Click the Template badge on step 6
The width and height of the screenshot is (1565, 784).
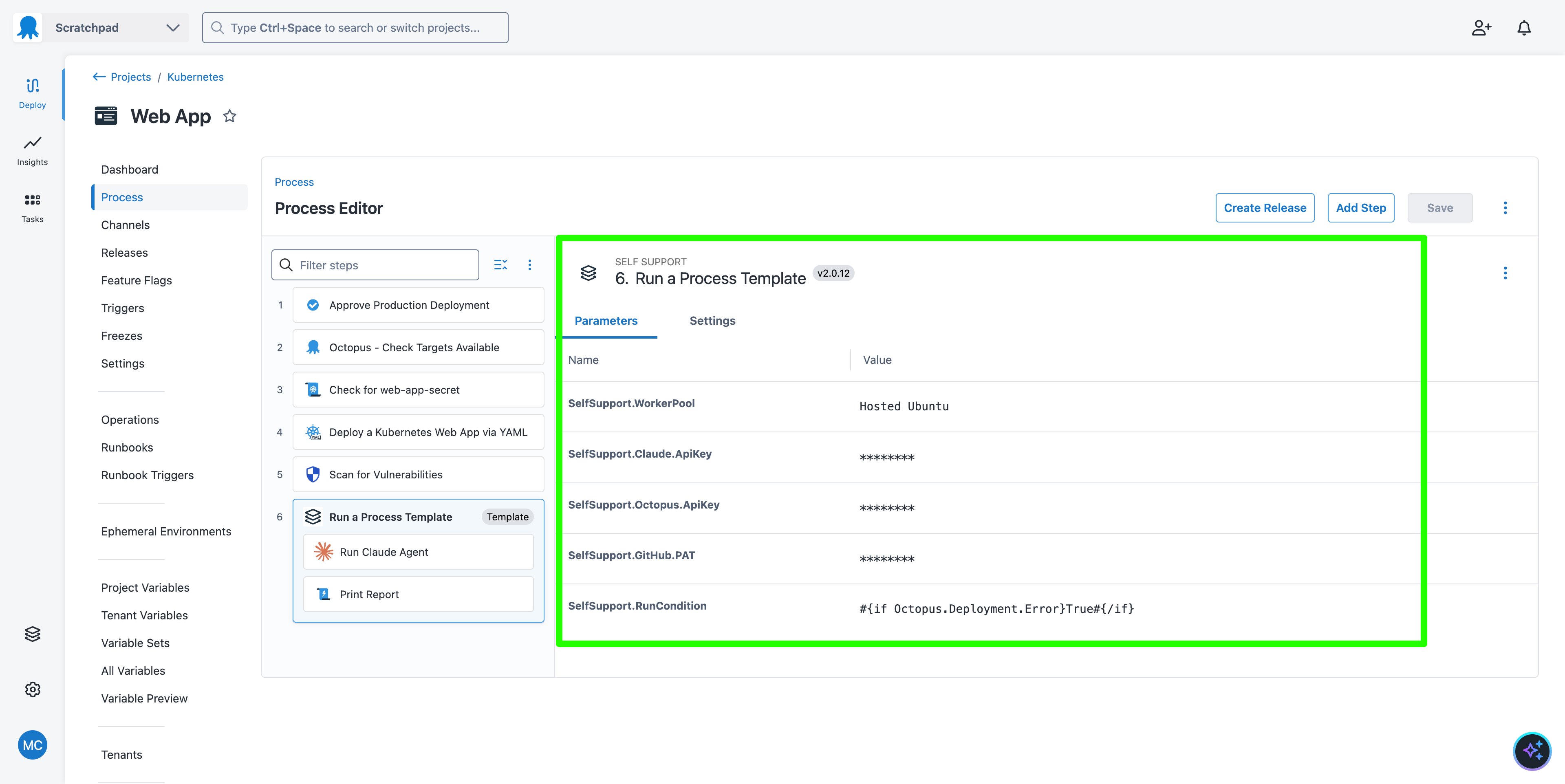[507, 517]
